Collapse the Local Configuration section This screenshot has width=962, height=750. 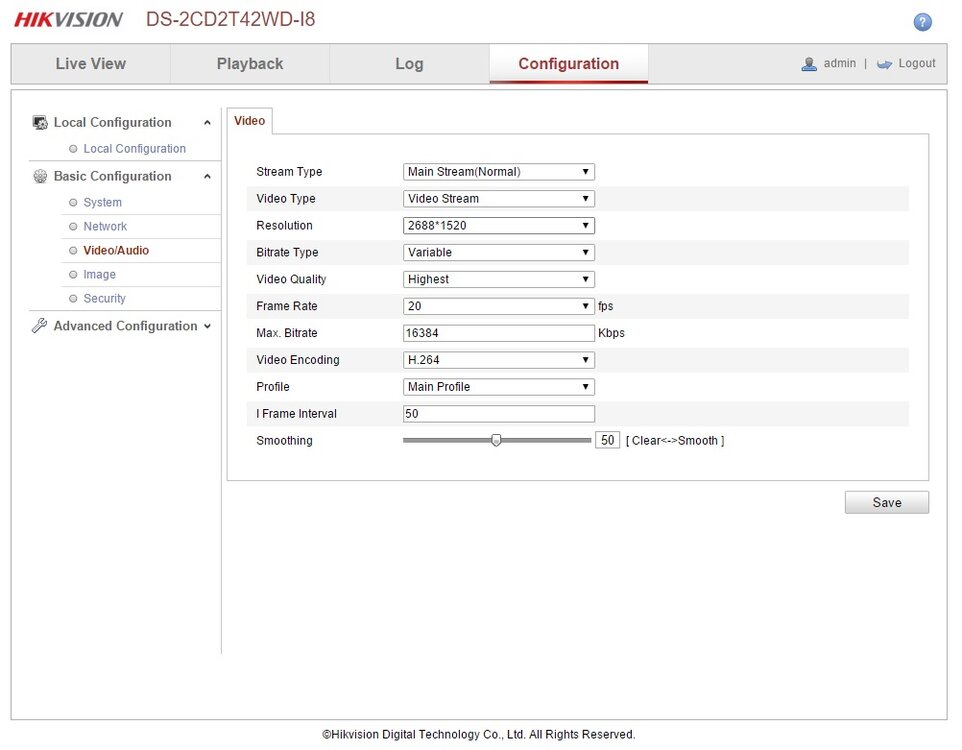click(207, 123)
